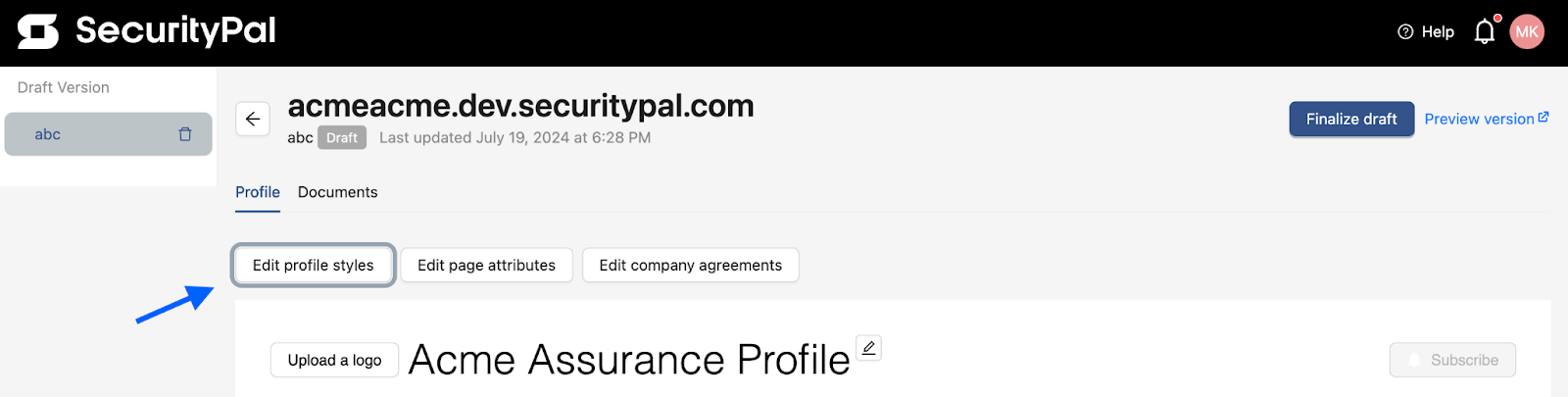This screenshot has width=1568, height=397.
Task: Open Edit page attributes
Action: click(x=487, y=265)
